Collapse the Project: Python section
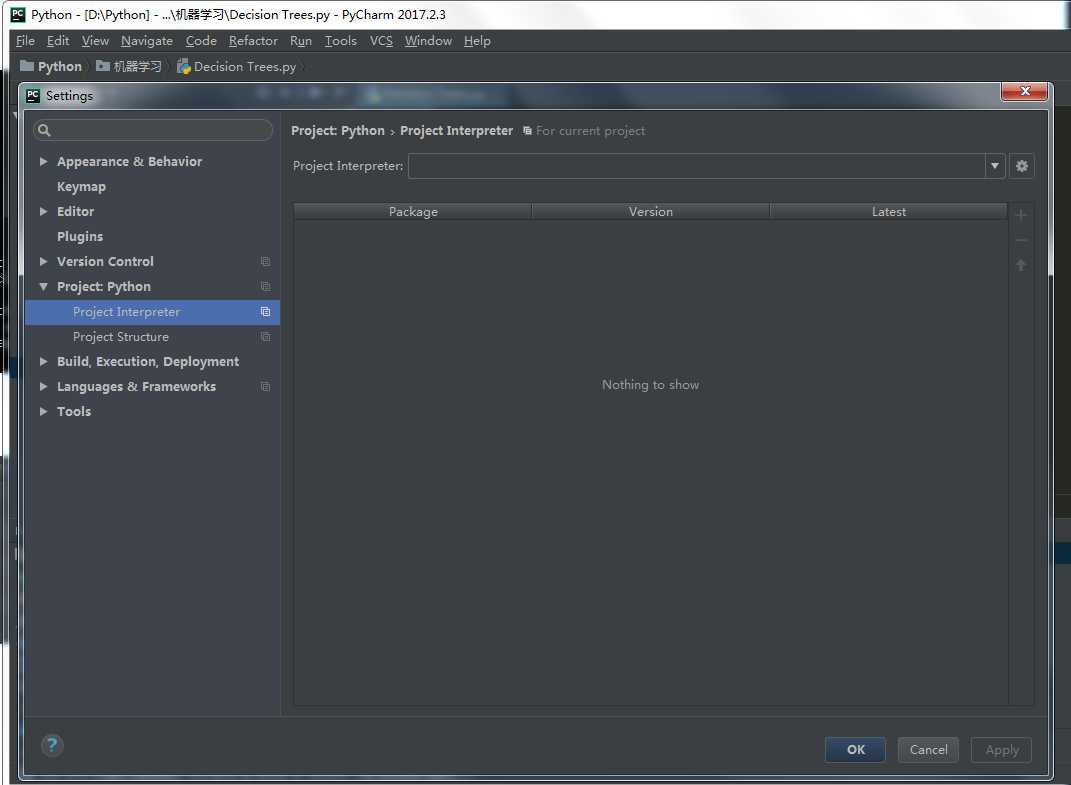 pos(43,287)
